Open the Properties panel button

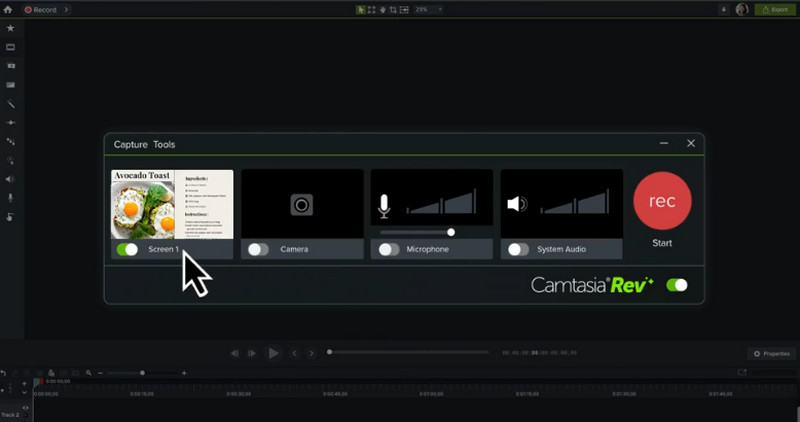click(x=771, y=354)
